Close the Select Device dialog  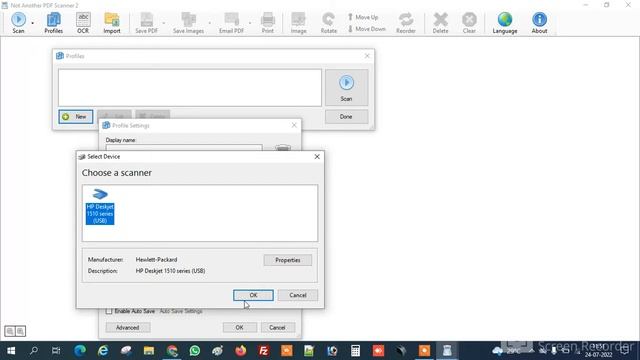coord(317,157)
